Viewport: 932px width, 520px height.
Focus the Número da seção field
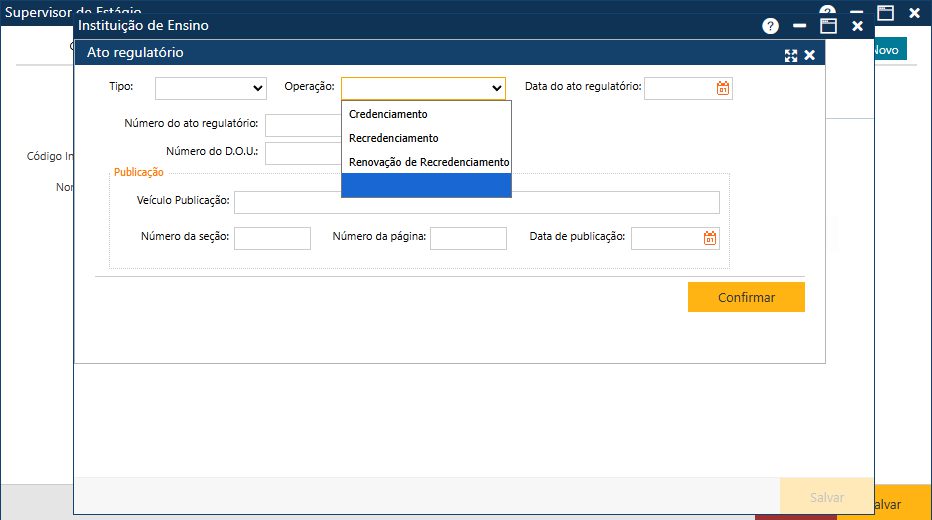pos(272,238)
